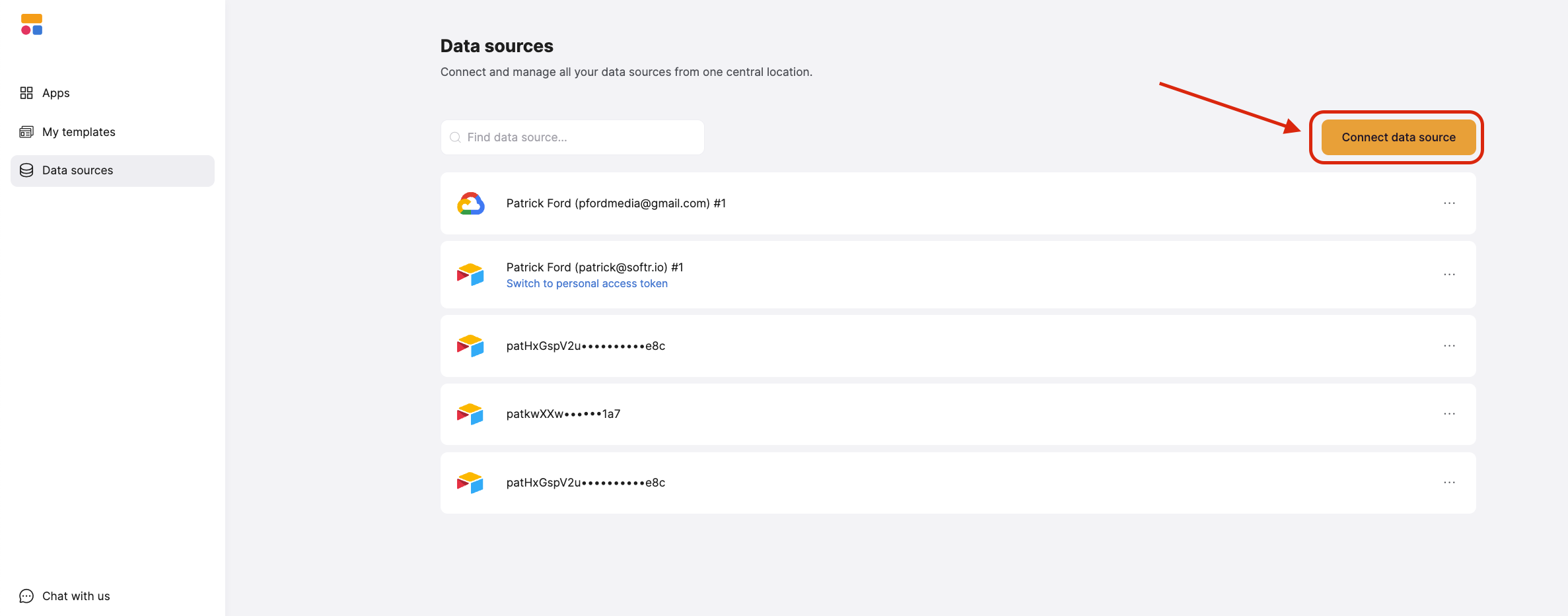Select Data sources in the sidebar

coord(78,170)
